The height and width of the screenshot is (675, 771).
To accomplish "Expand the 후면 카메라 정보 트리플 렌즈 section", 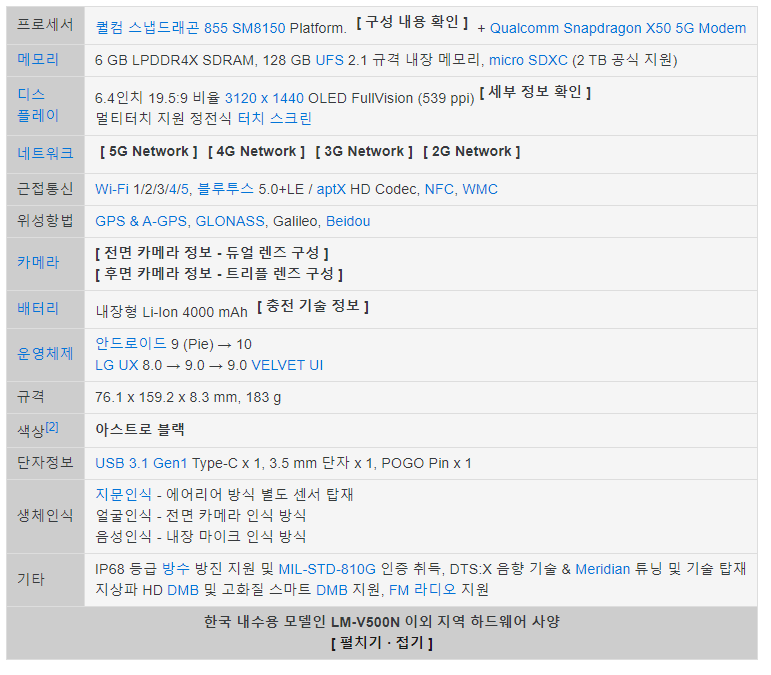I will 219,274.
